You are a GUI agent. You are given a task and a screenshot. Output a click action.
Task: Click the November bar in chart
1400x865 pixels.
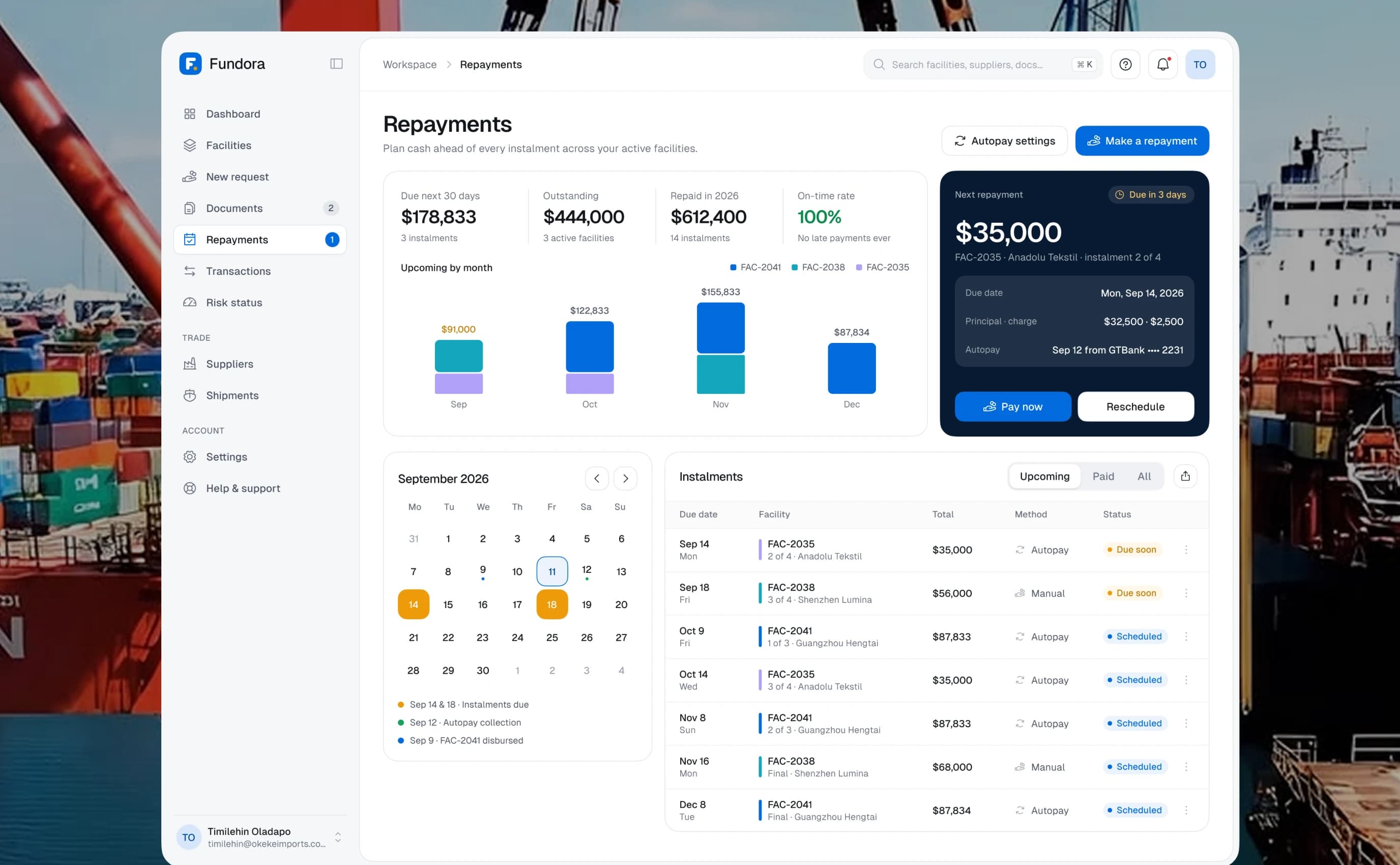point(720,348)
